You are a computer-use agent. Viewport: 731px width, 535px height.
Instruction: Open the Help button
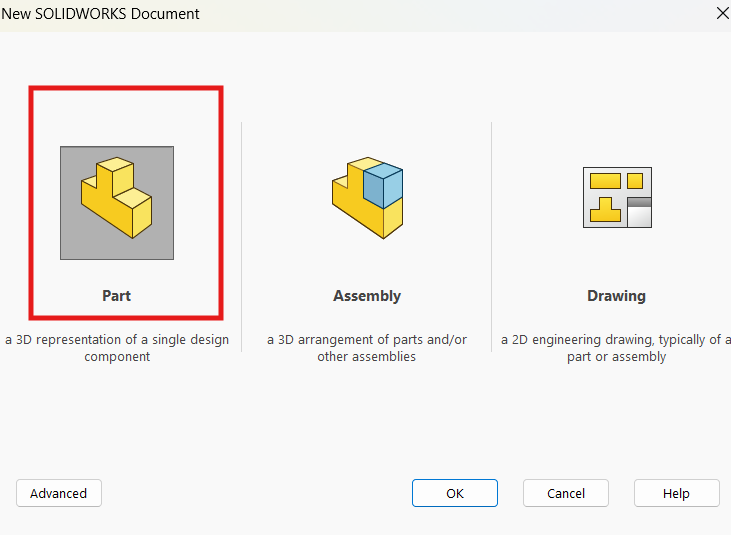pos(676,493)
